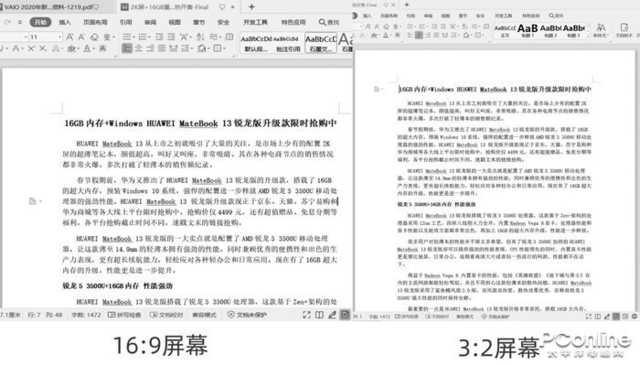640x365 pixels.
Task: Apply numbered list in the 3:2 window
Action: 422,27
